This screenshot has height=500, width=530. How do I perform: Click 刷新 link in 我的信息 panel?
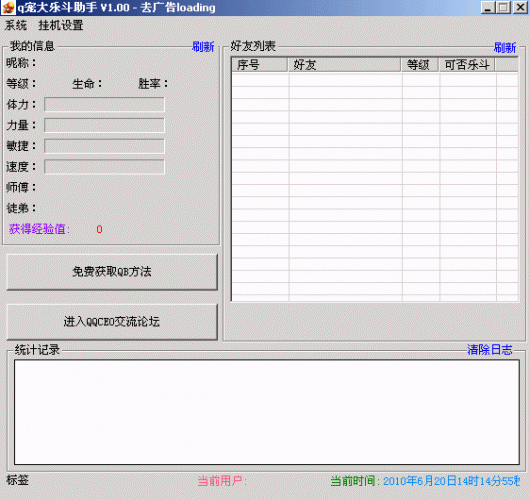tap(203, 47)
